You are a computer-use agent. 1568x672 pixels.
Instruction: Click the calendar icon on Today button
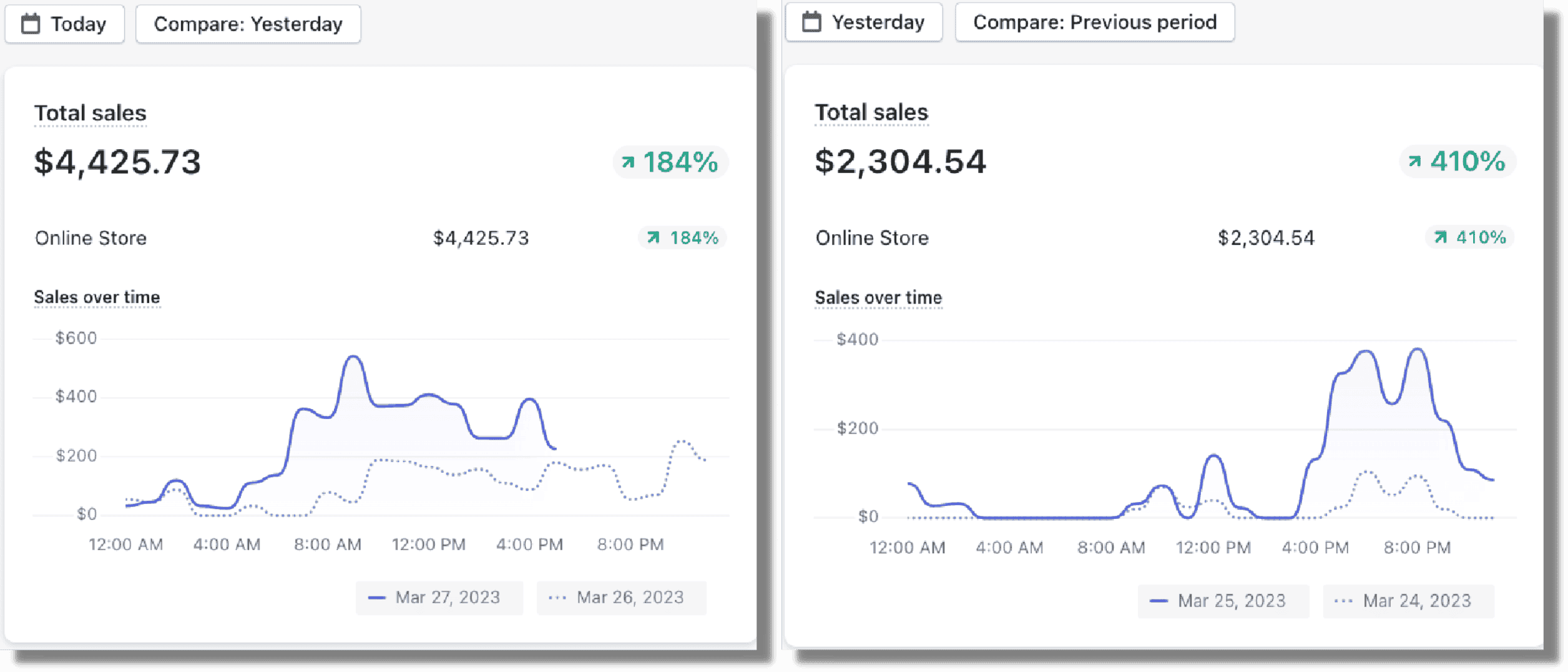pos(31,24)
